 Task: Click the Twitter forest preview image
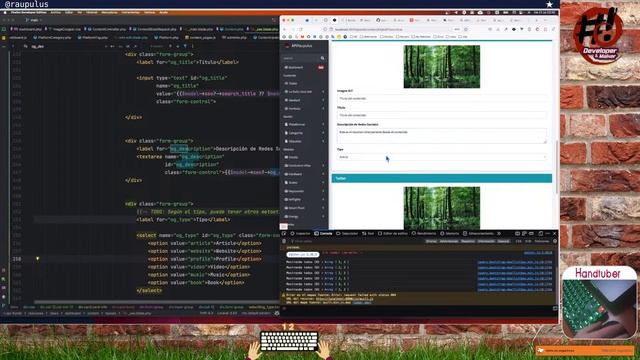point(442,208)
